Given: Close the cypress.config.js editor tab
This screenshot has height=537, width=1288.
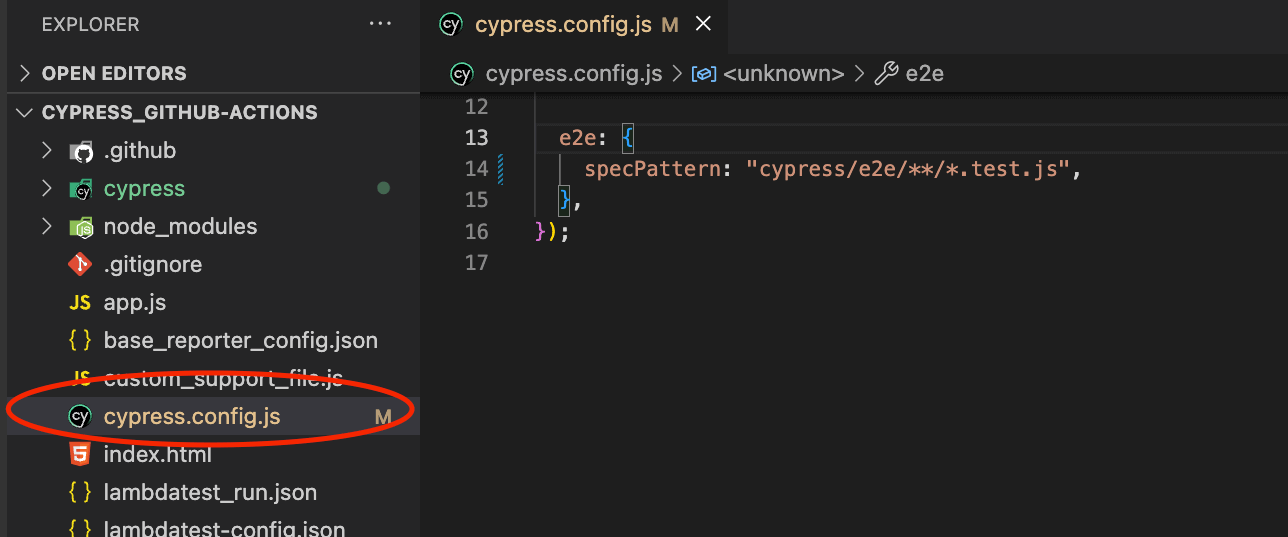Looking at the screenshot, I should (x=703, y=24).
